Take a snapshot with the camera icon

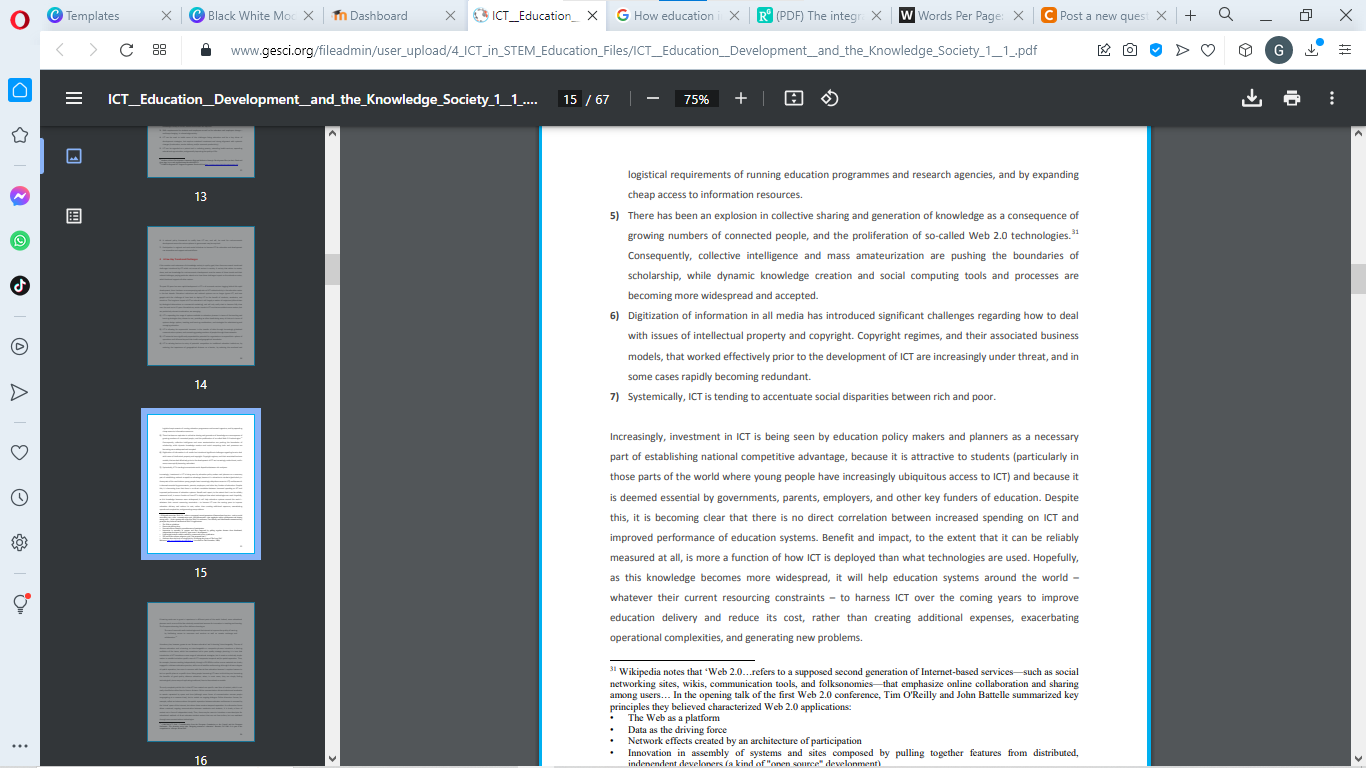[1130, 48]
